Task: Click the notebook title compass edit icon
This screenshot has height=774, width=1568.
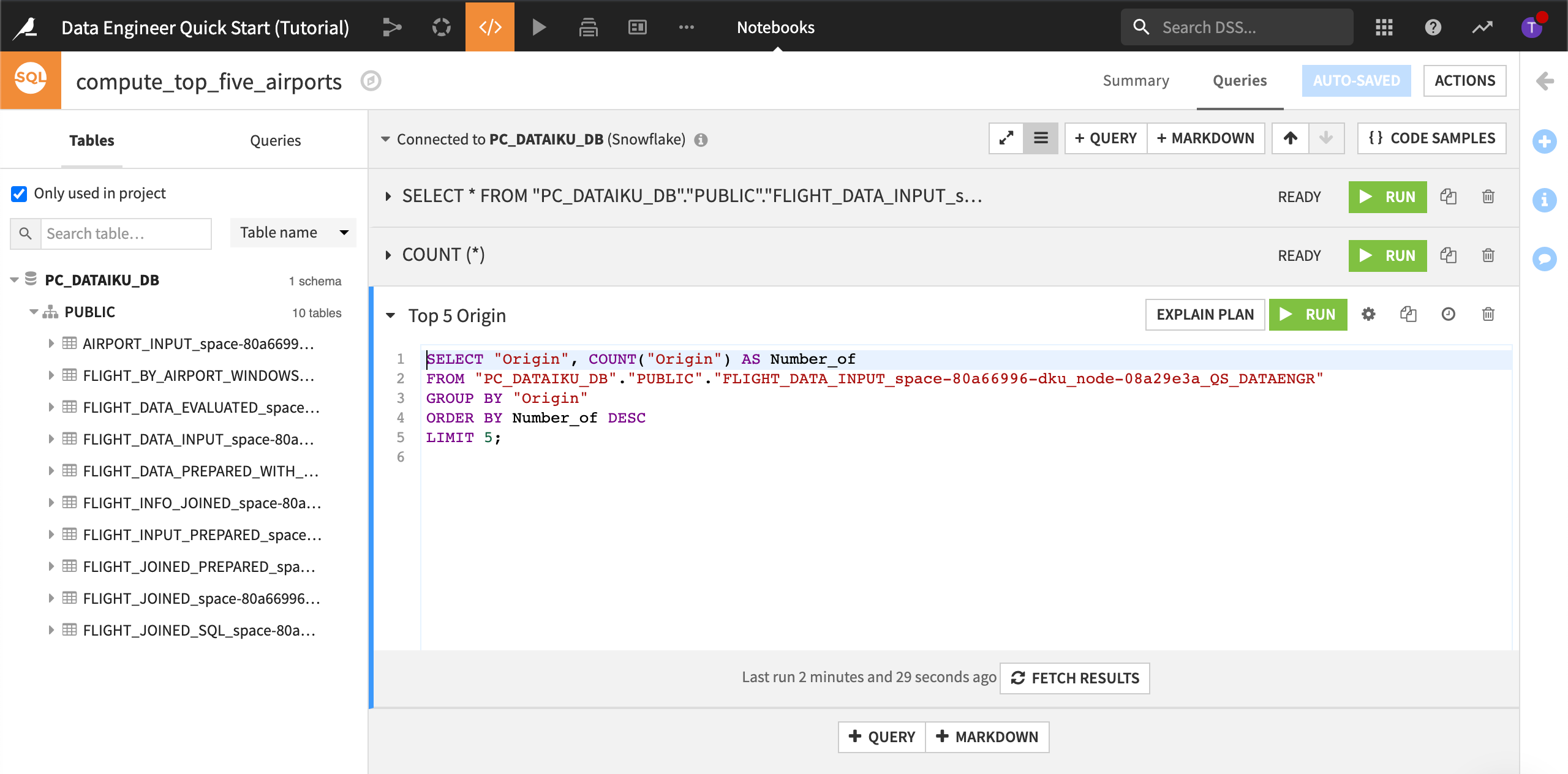Action: pos(371,81)
